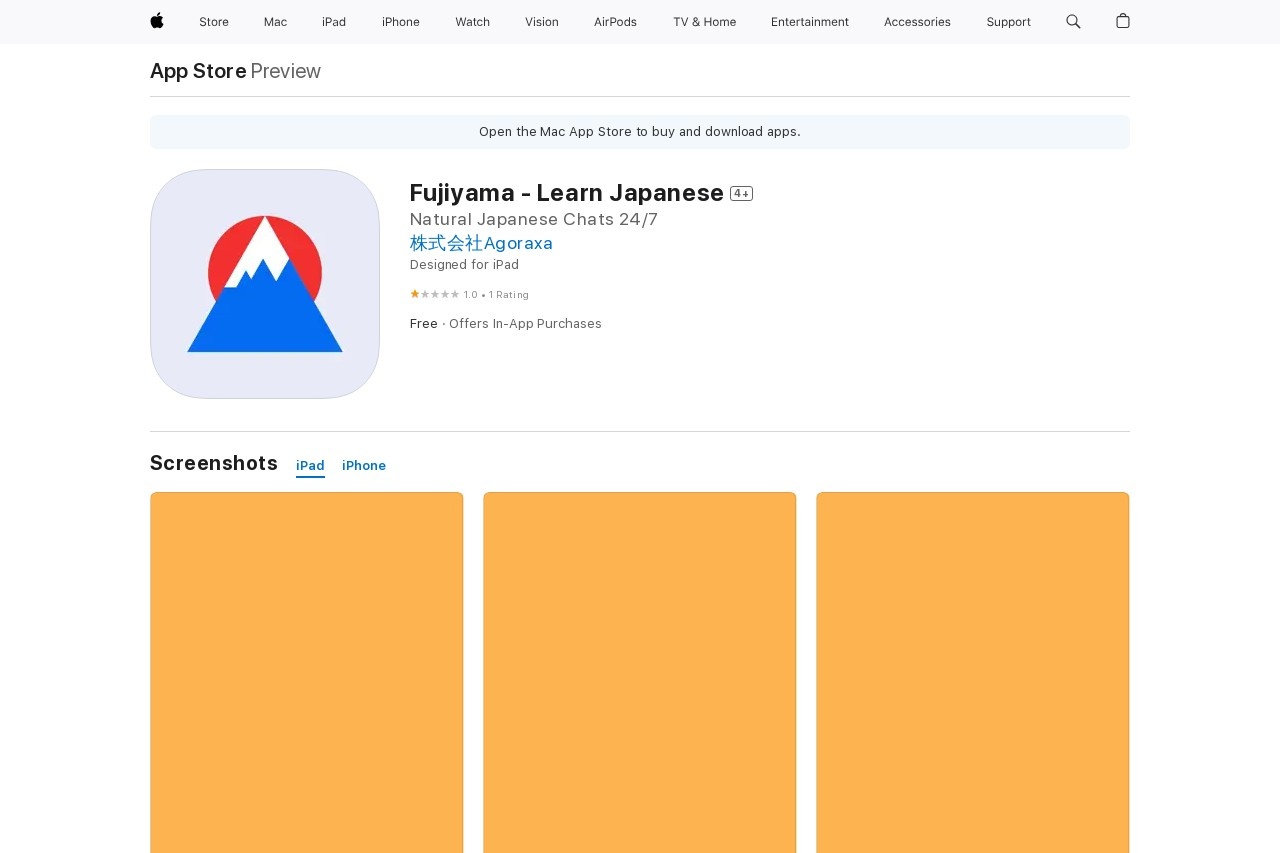Open the Mac menu item
This screenshot has height=853, width=1280.
[275, 22]
